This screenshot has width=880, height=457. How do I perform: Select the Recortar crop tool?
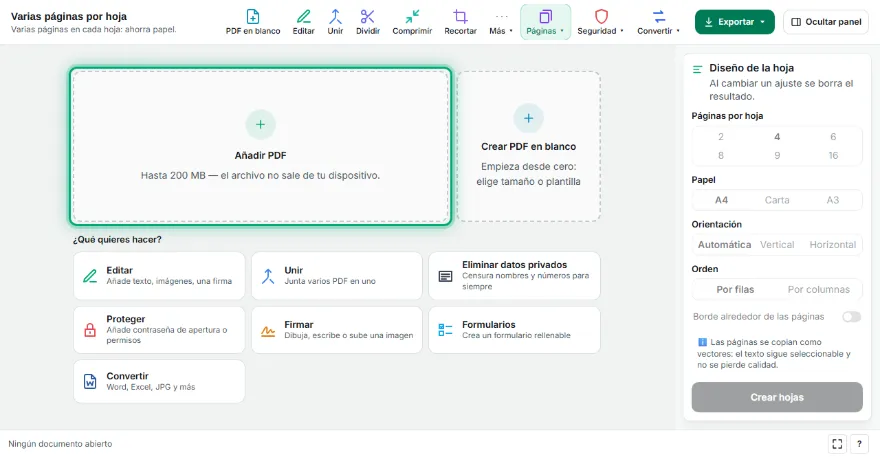[460, 22]
